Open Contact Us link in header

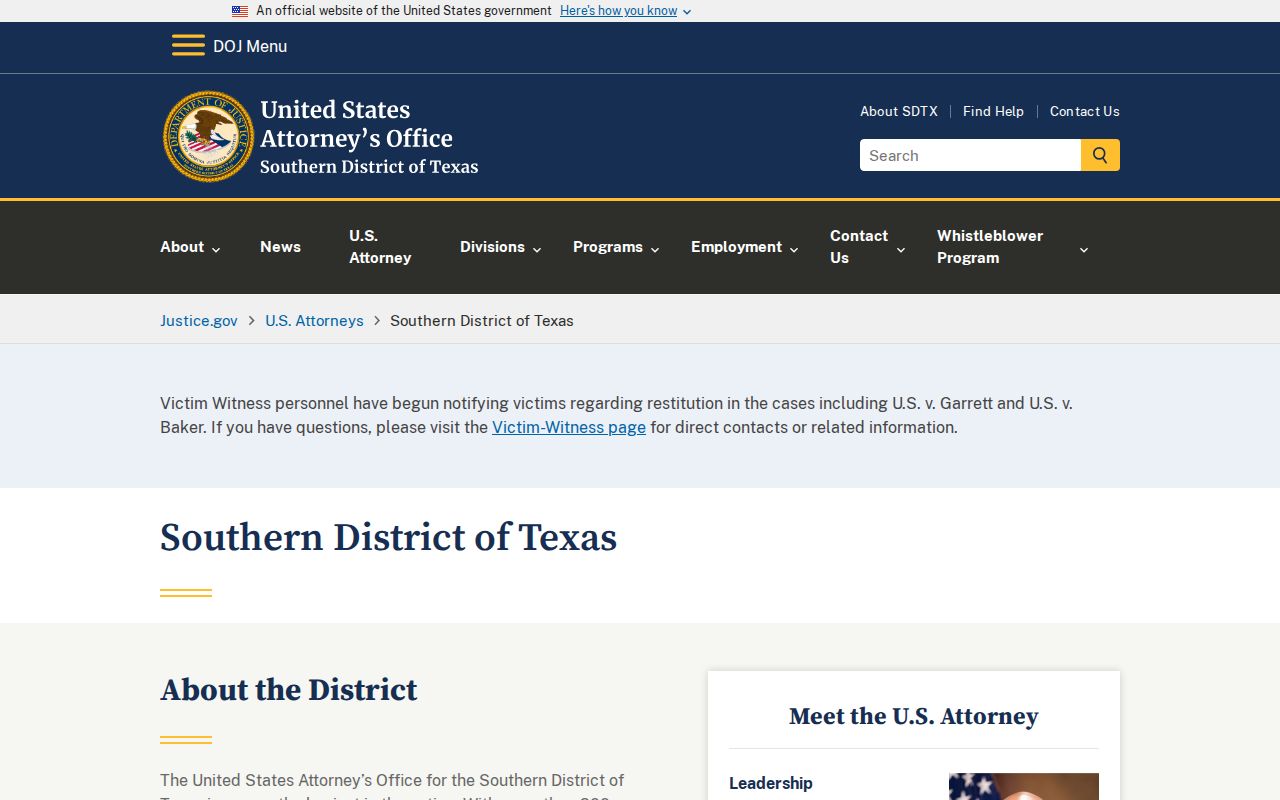1085,111
